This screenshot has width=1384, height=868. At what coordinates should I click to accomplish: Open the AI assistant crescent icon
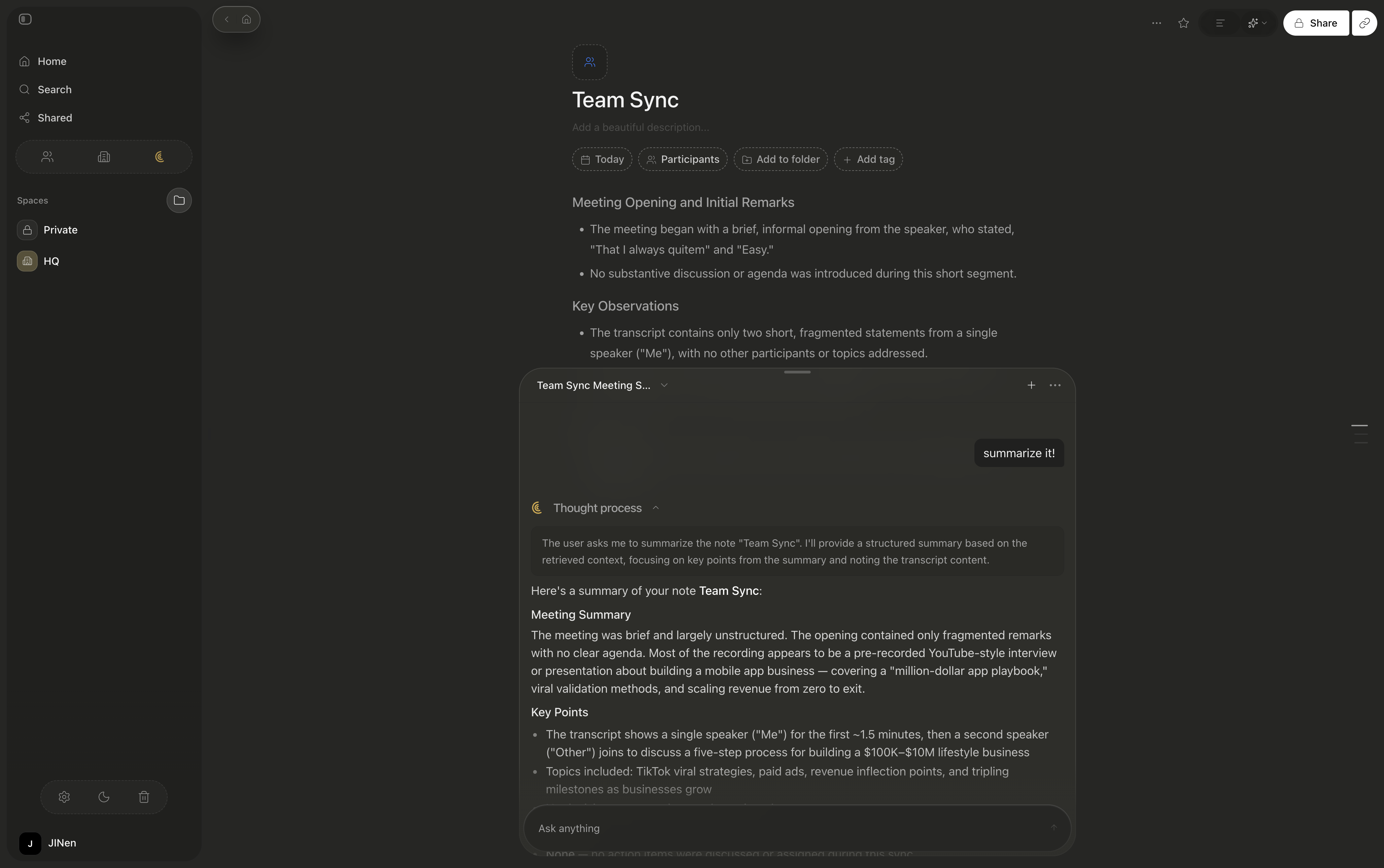point(160,157)
